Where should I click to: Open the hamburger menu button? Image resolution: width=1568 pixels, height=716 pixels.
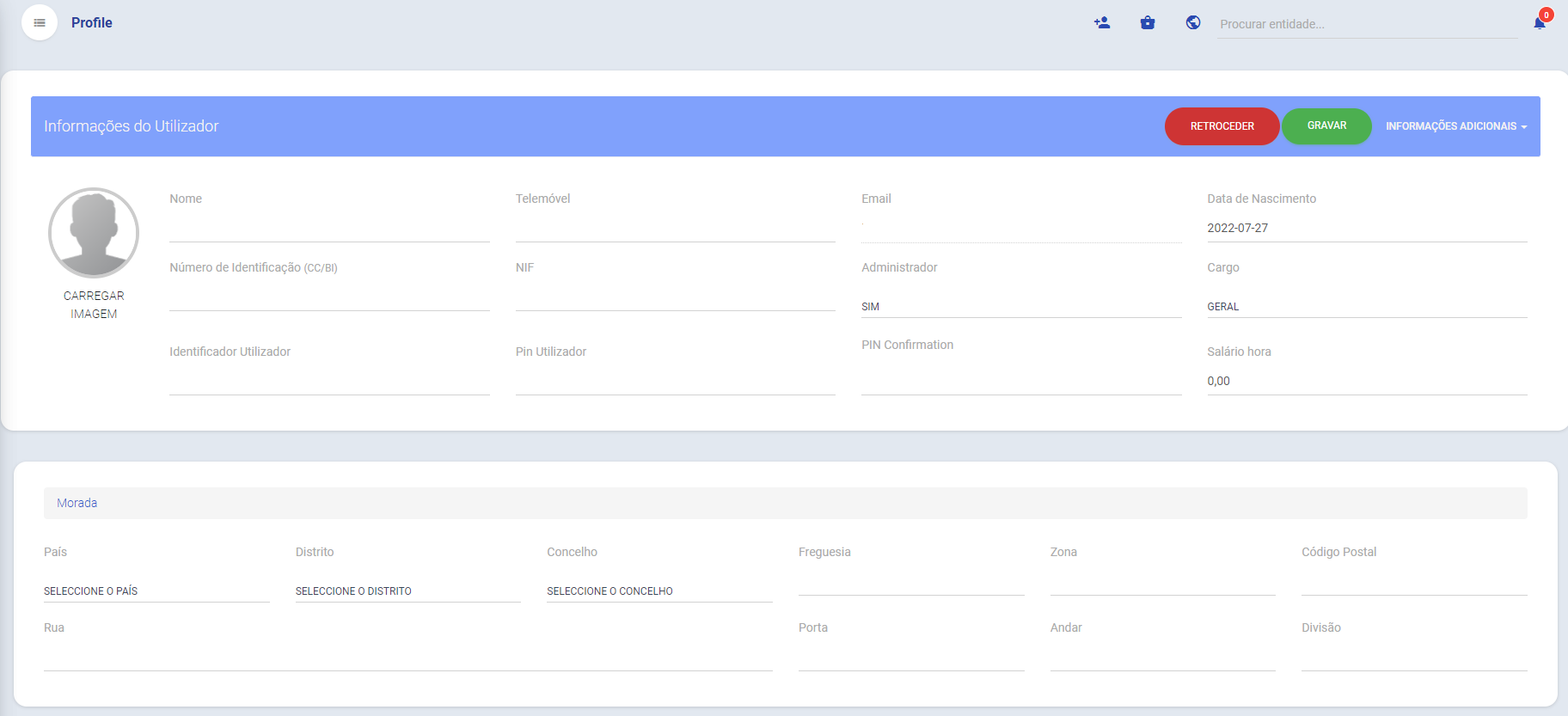pyautogui.click(x=40, y=23)
